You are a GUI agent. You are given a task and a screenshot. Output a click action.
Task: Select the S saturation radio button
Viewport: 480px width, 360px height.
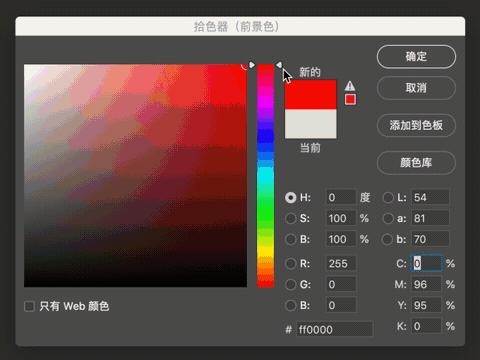pos(291,218)
